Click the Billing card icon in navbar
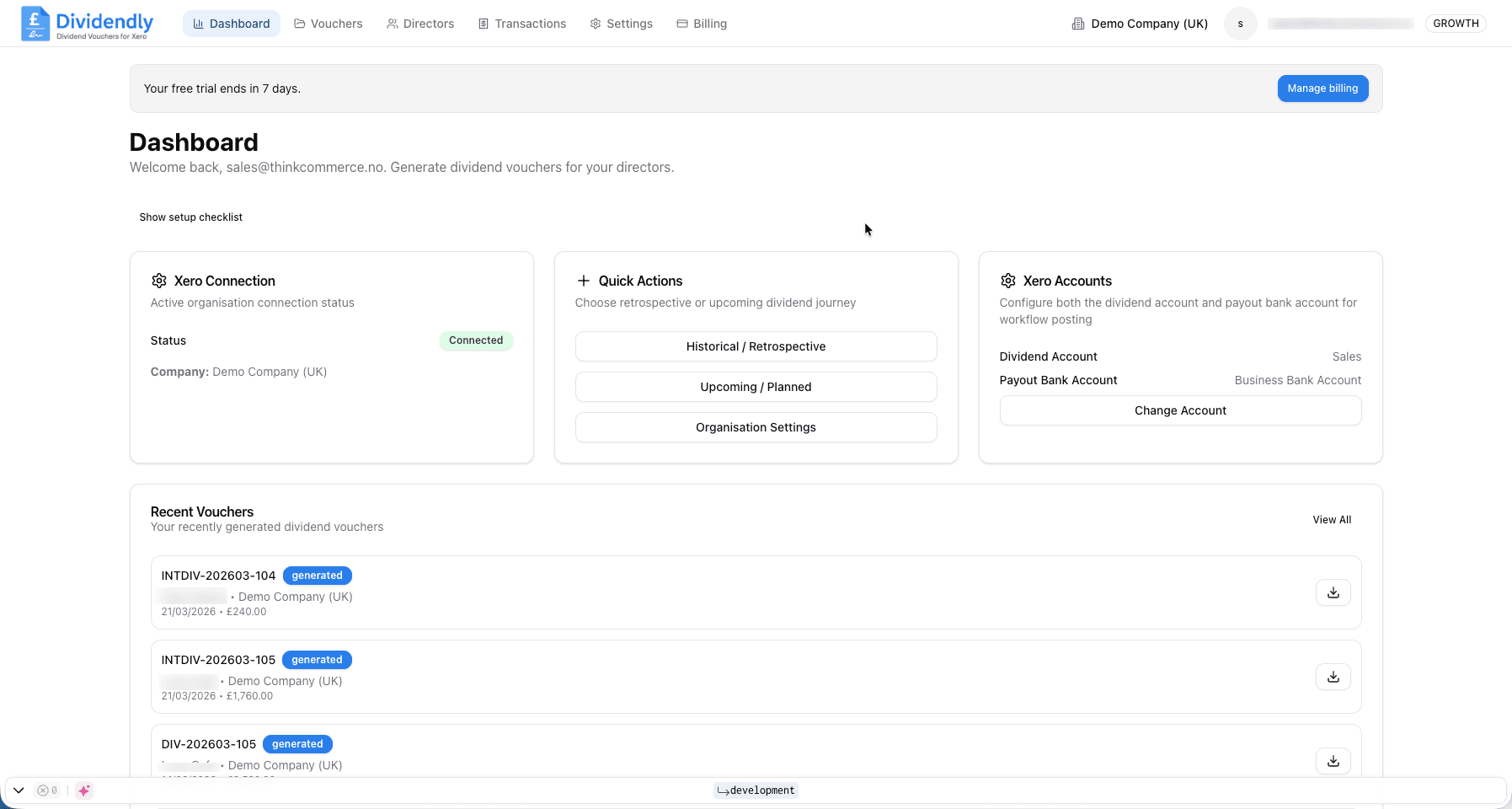The height and width of the screenshot is (809, 1512). [681, 23]
